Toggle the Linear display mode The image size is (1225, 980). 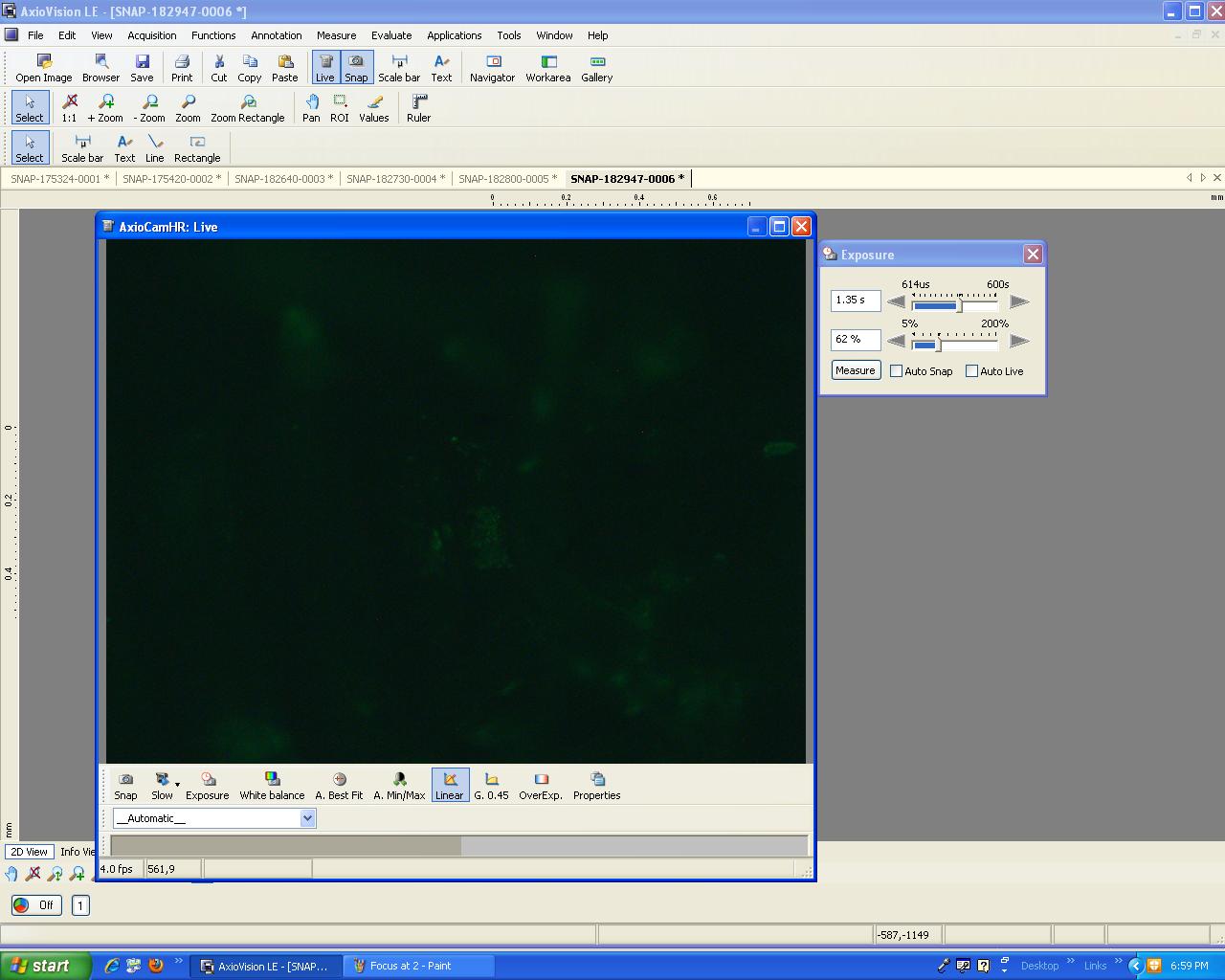coord(449,786)
